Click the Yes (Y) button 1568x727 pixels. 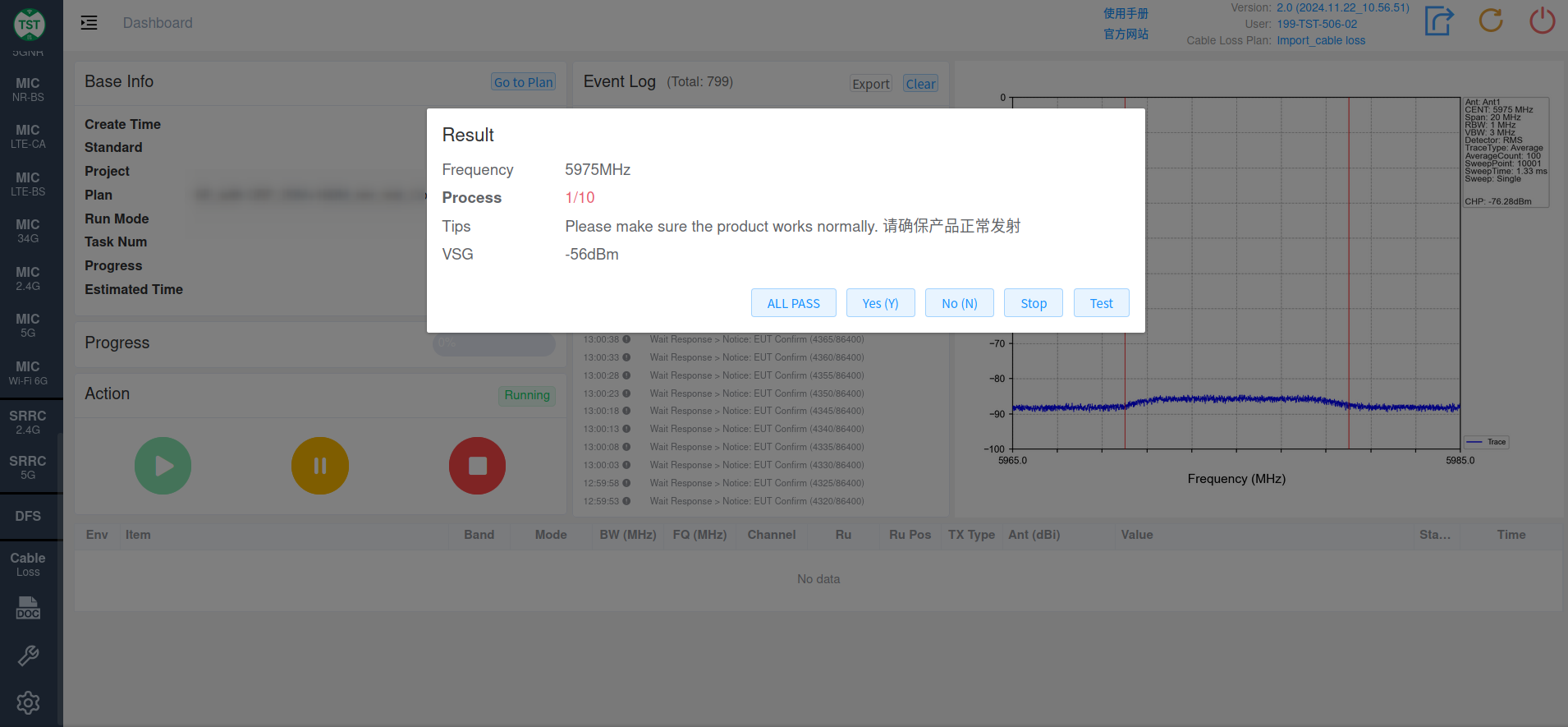(880, 303)
